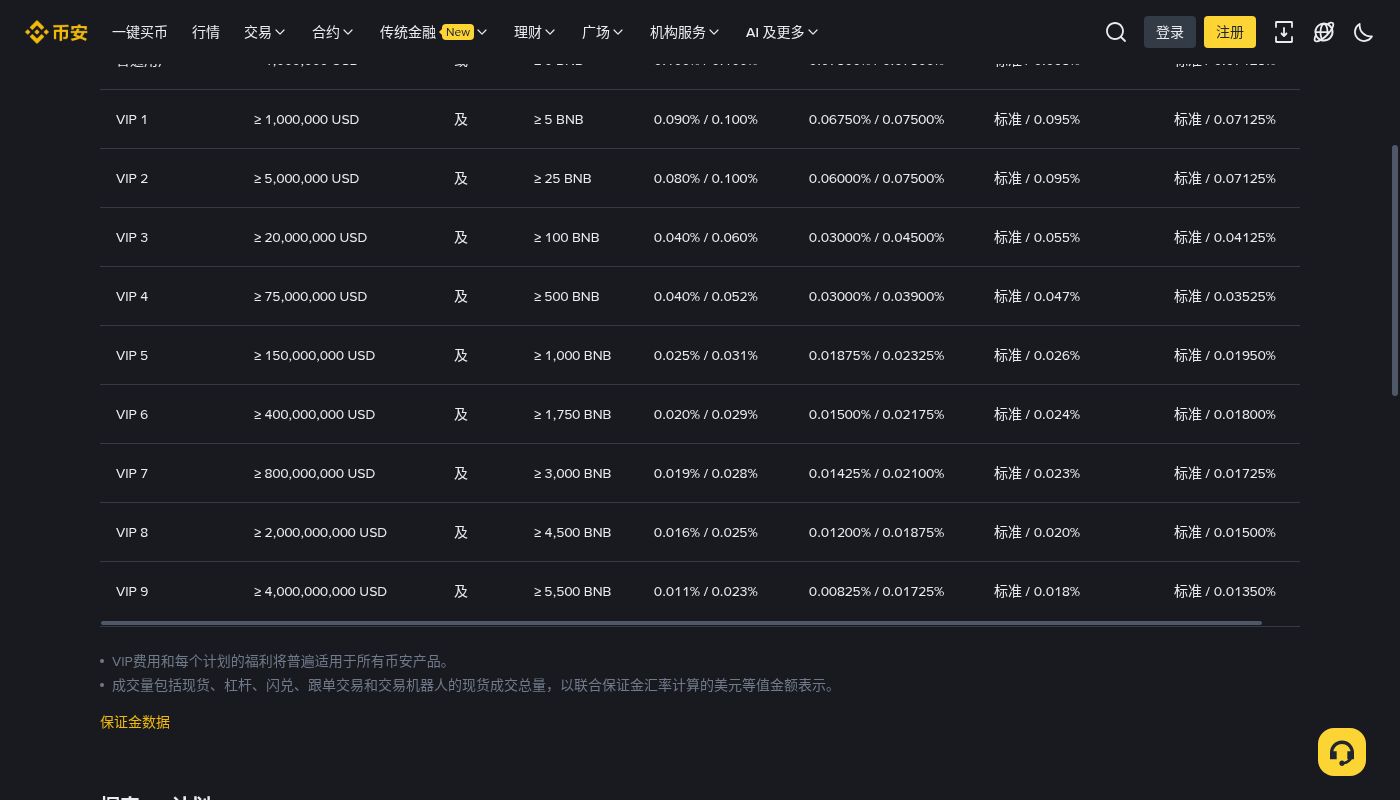1400x800 pixels.
Task: Open the language globe icon
Action: (x=1324, y=32)
